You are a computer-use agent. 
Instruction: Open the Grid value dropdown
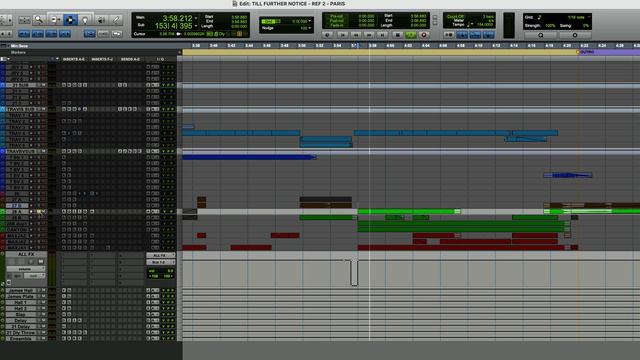pyautogui.click(x=310, y=21)
